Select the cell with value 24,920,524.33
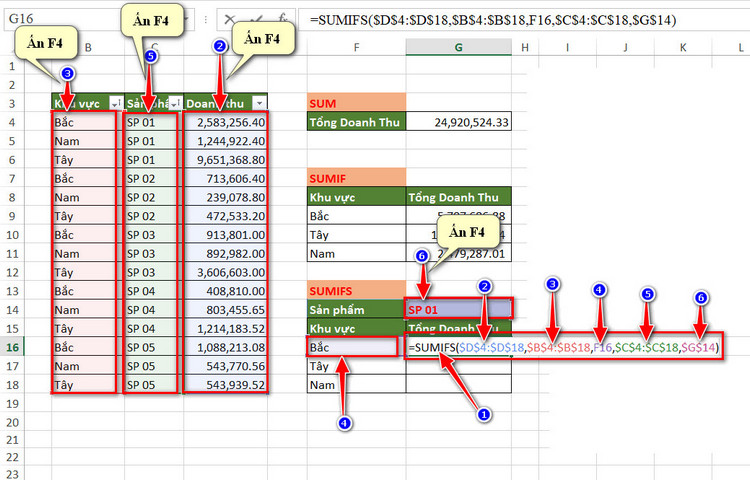The width and height of the screenshot is (750, 480). (x=459, y=122)
